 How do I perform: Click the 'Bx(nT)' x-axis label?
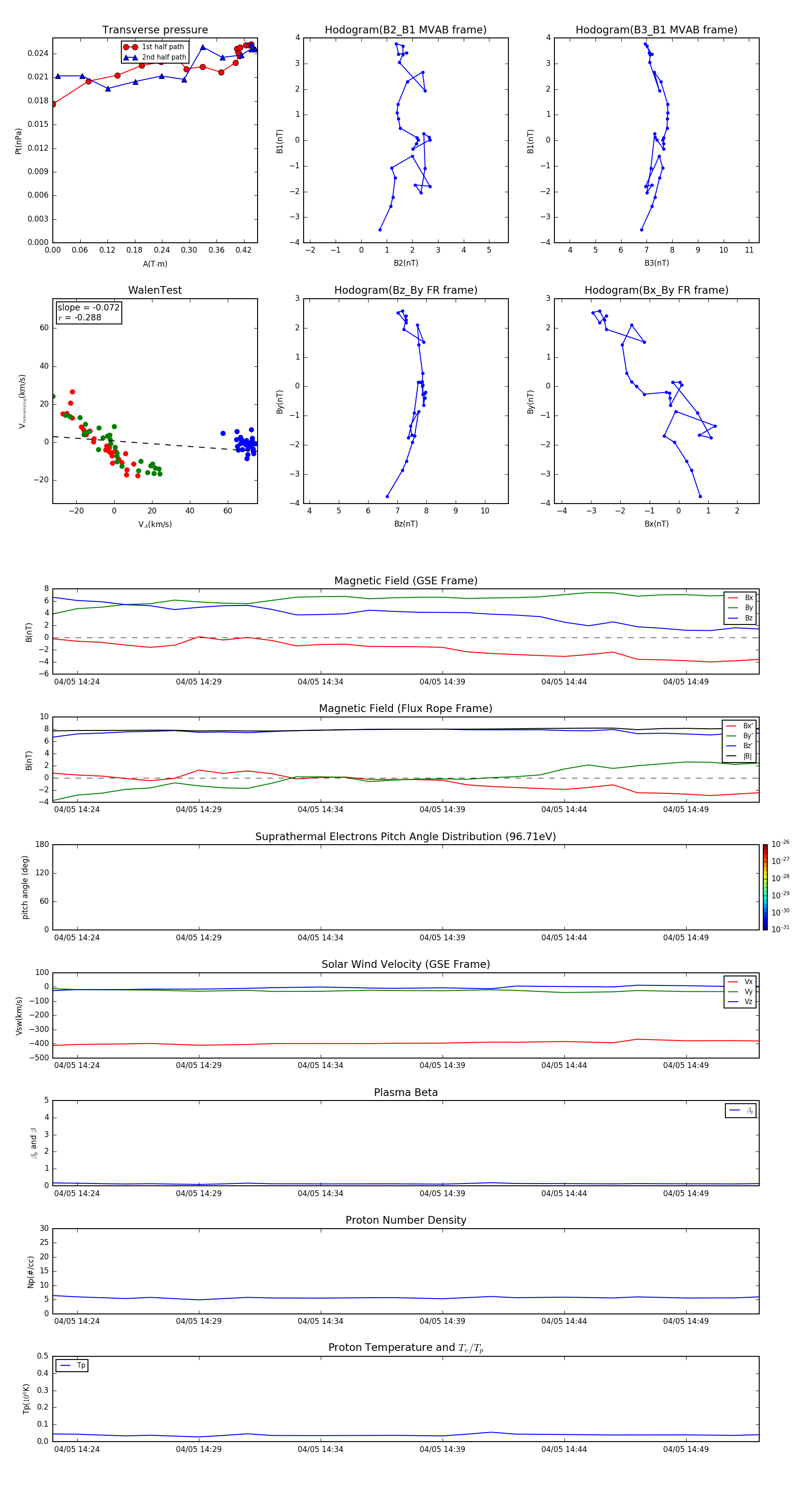(656, 524)
